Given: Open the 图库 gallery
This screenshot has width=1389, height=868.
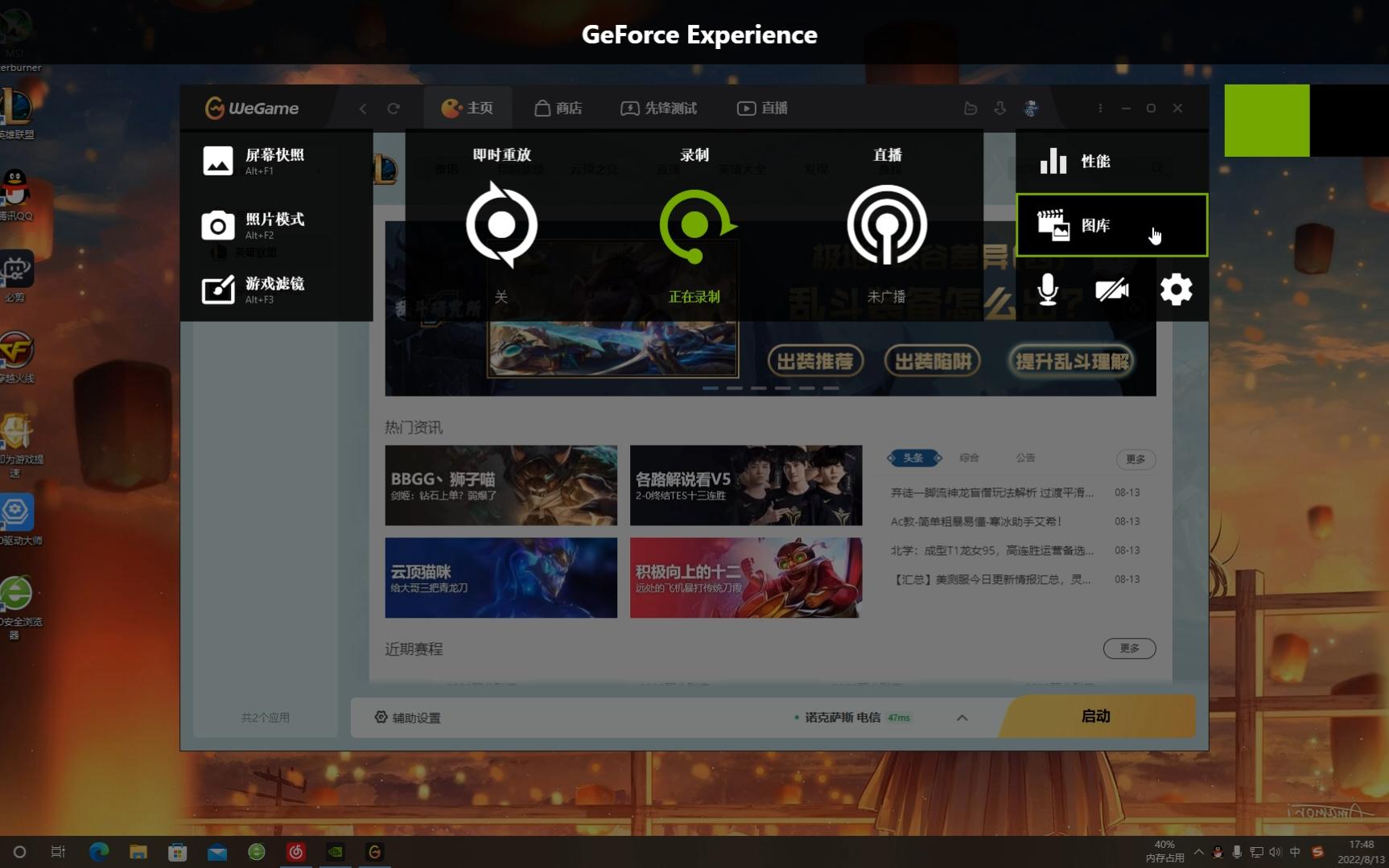Looking at the screenshot, I should click(1111, 225).
